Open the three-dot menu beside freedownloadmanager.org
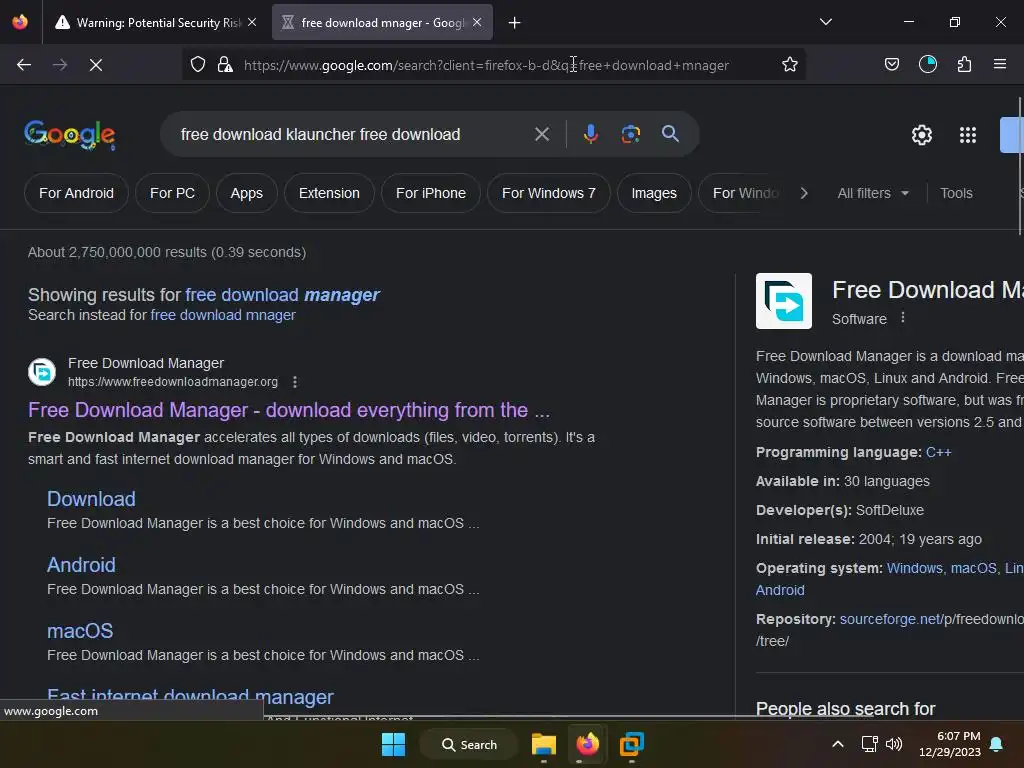 [x=295, y=382]
